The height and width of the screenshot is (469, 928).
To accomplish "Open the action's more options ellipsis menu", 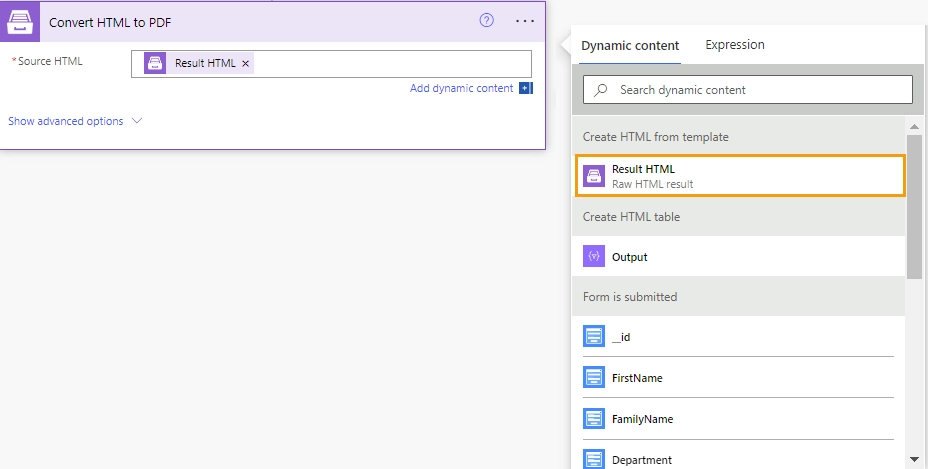I will (525, 21).
